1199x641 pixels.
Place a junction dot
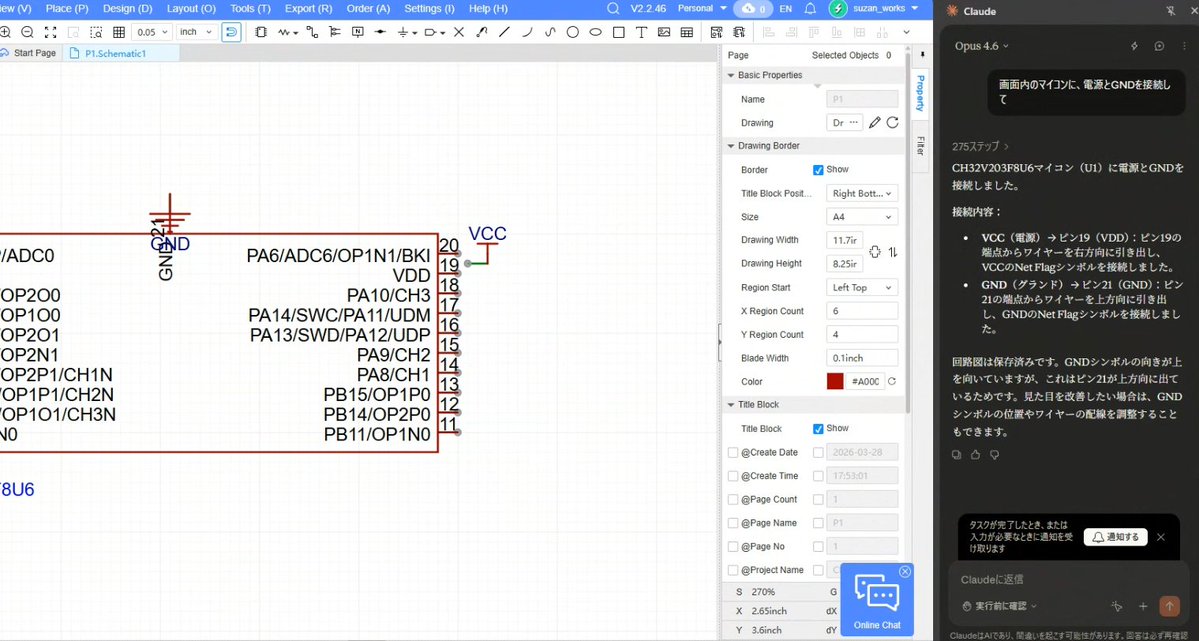[380, 32]
